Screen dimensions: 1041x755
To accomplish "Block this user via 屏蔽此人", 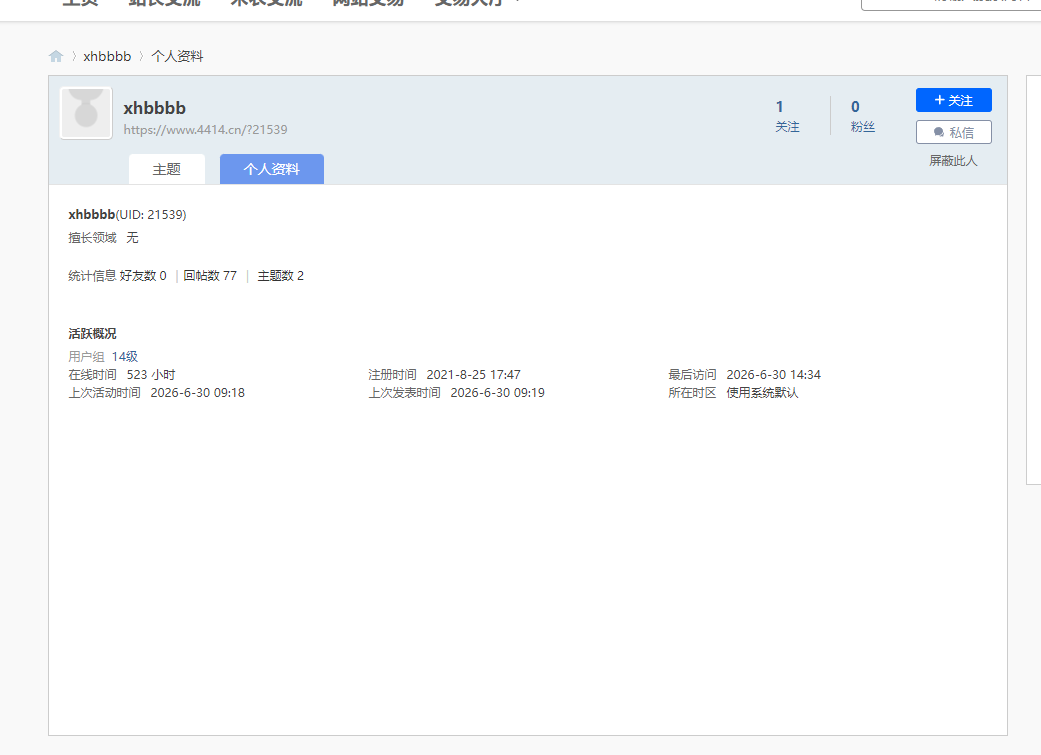I will tap(953, 161).
